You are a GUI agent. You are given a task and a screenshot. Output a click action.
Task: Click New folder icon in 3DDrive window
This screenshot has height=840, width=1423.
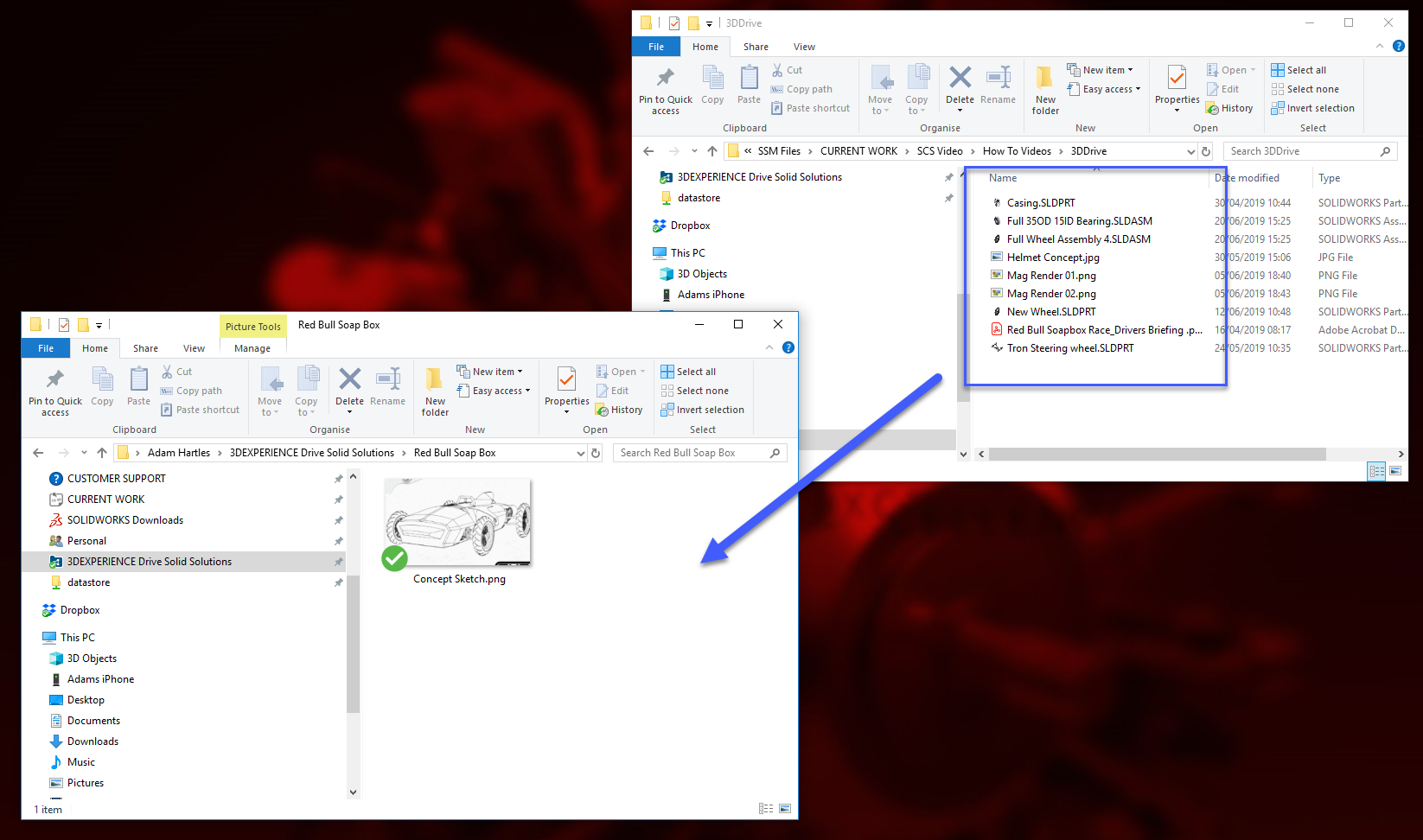(1045, 90)
